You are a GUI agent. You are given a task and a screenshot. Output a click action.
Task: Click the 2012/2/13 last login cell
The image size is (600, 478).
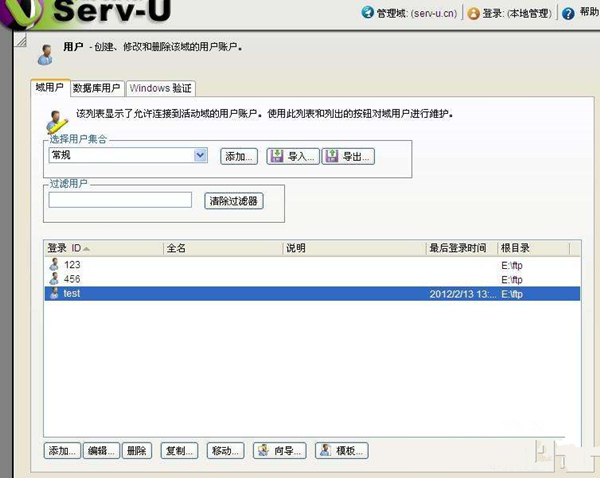point(462,294)
